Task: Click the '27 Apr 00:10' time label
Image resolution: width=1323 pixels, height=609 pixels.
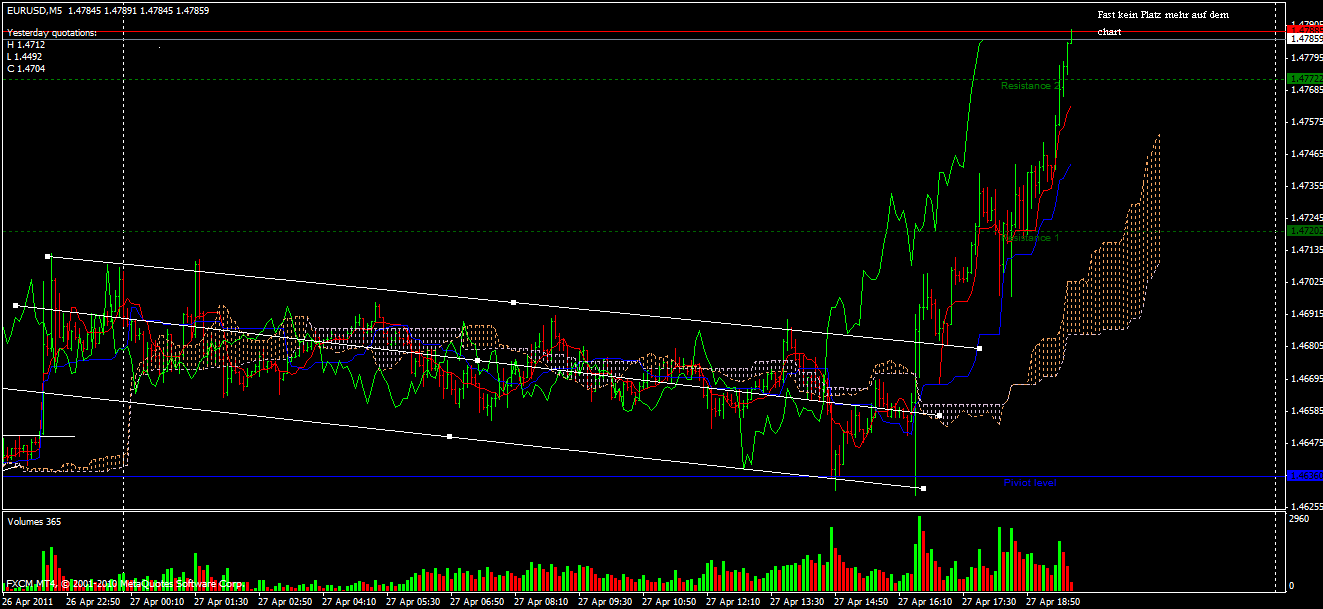Action: pos(158,602)
